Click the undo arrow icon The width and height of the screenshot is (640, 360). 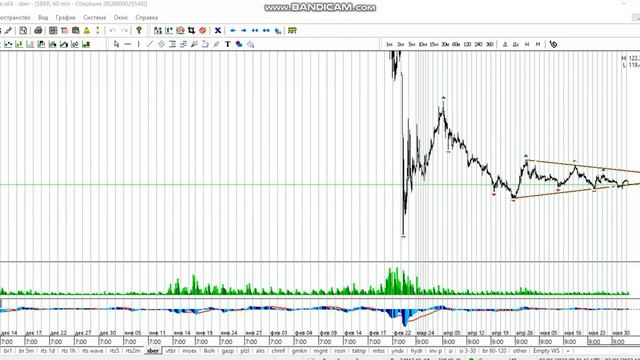tap(113, 31)
